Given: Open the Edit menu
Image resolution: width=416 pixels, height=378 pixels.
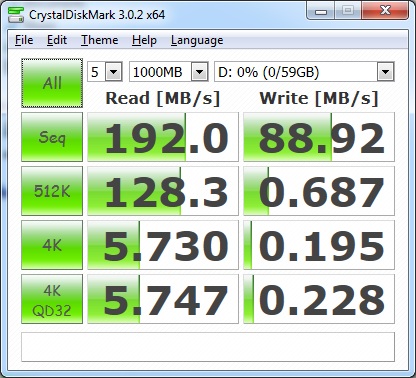Looking at the screenshot, I should (x=57, y=40).
